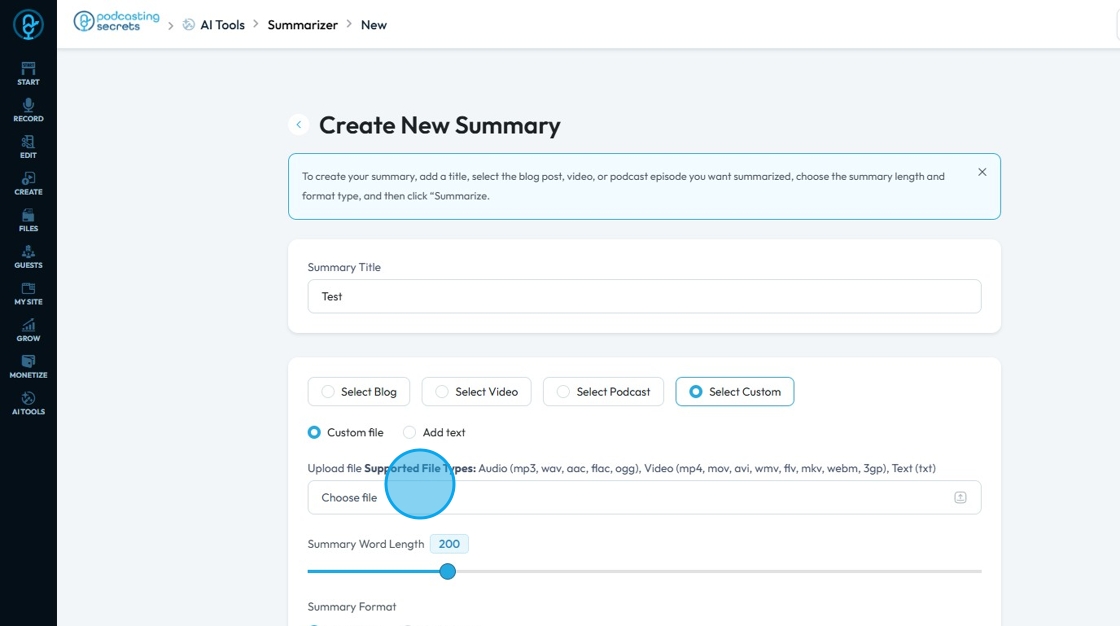Go back using the chevron beside heading
The height and width of the screenshot is (626, 1120).
pos(298,125)
